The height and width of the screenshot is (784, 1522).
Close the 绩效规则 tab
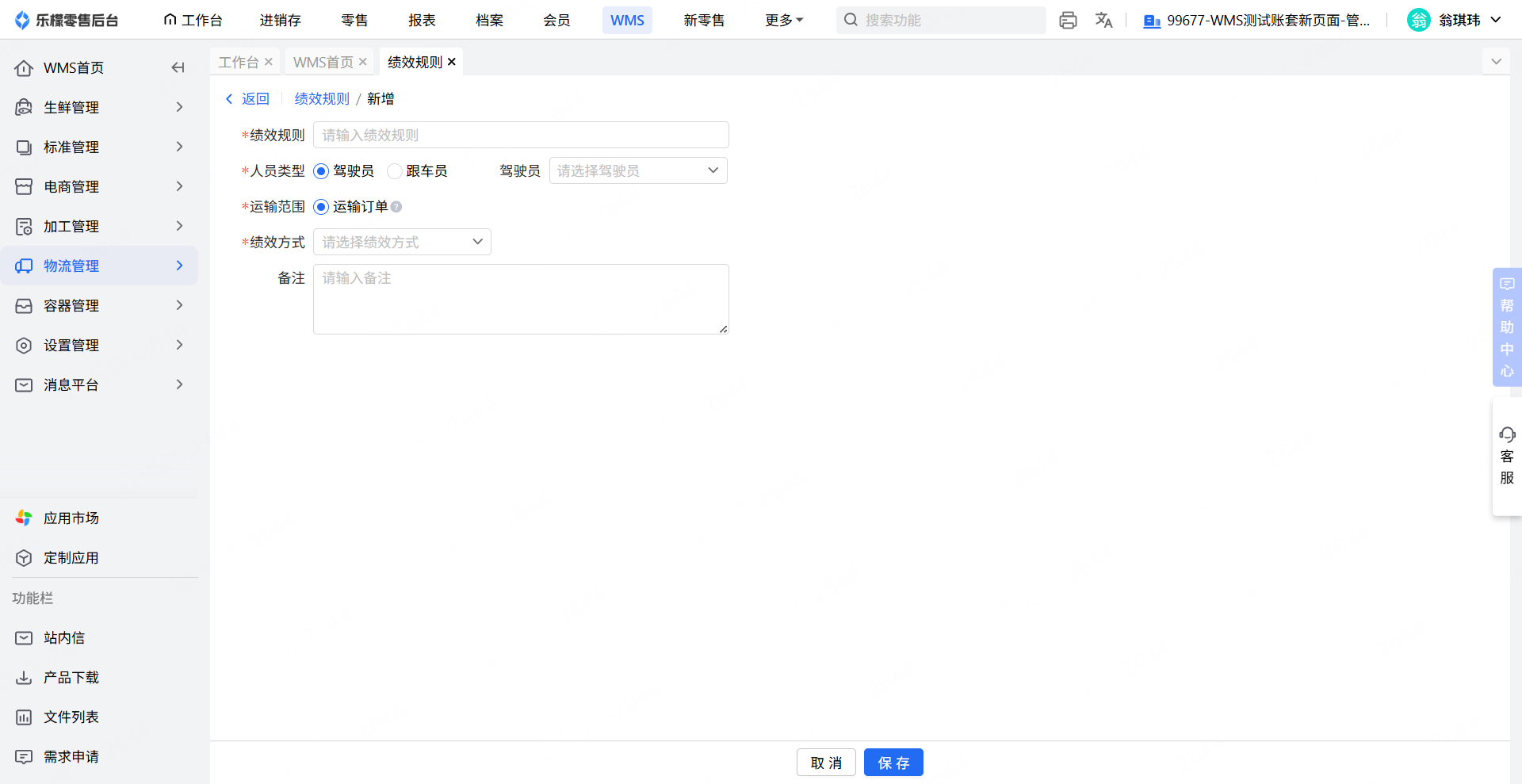(x=452, y=62)
